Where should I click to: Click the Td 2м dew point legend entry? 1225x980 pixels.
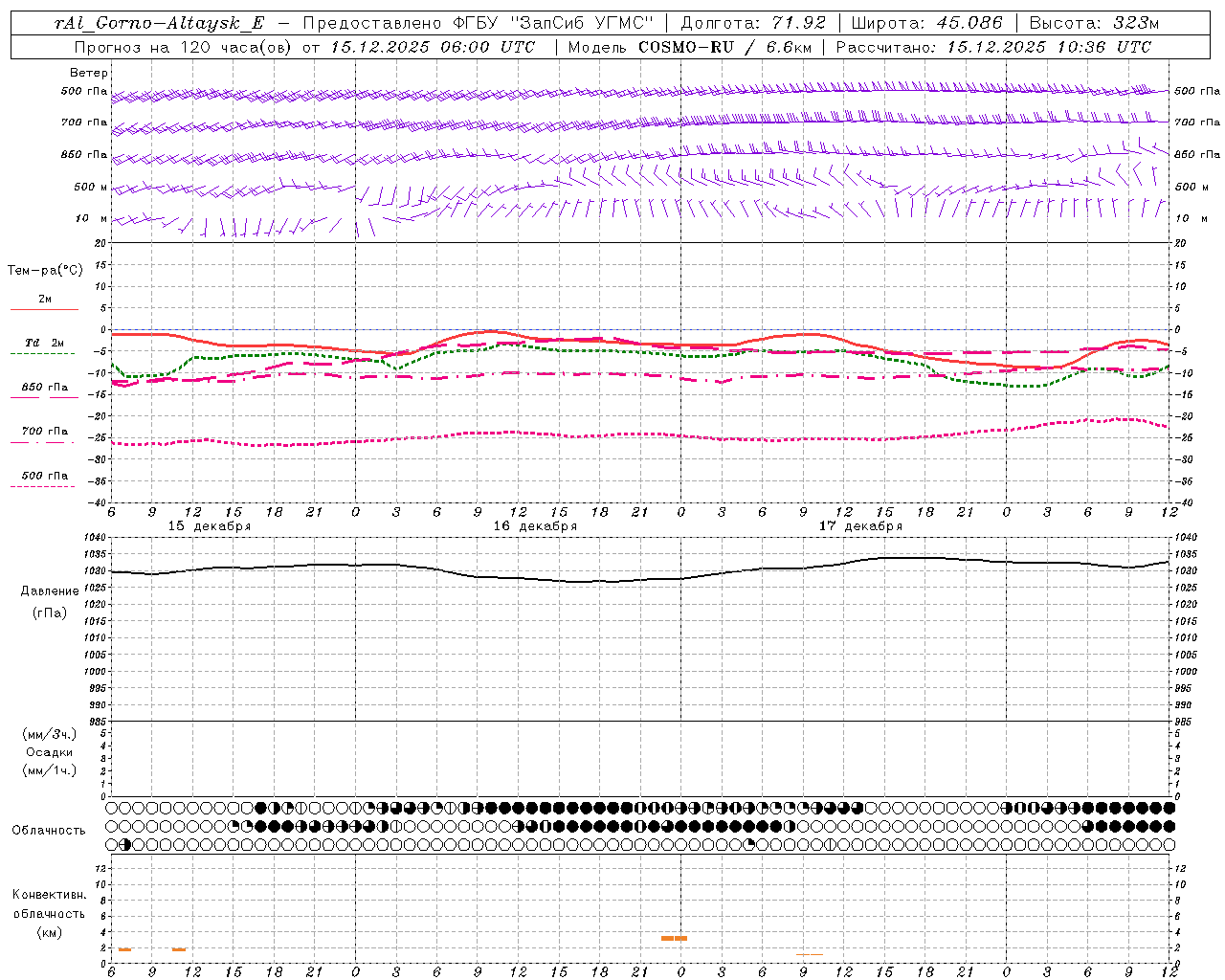click(44, 342)
